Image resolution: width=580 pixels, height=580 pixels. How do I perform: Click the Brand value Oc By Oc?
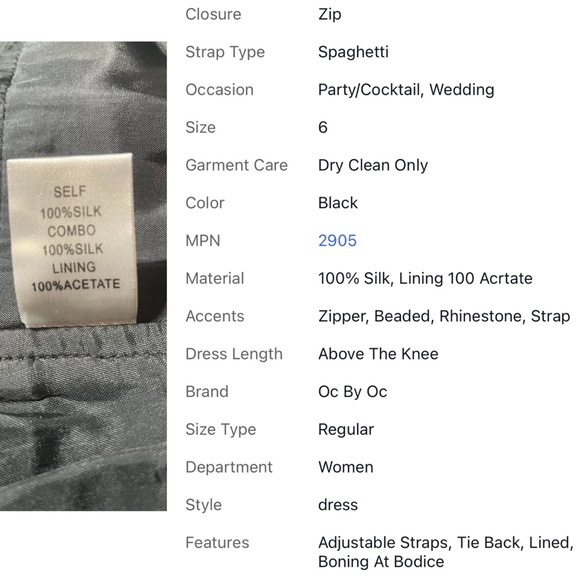353,392
